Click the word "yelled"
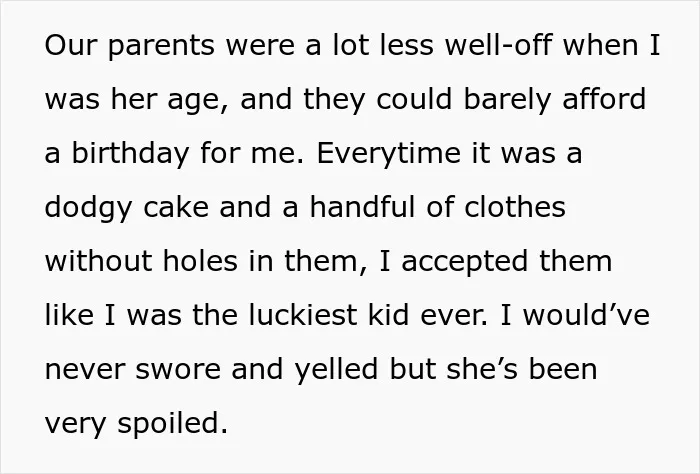700x474 pixels. point(336,371)
